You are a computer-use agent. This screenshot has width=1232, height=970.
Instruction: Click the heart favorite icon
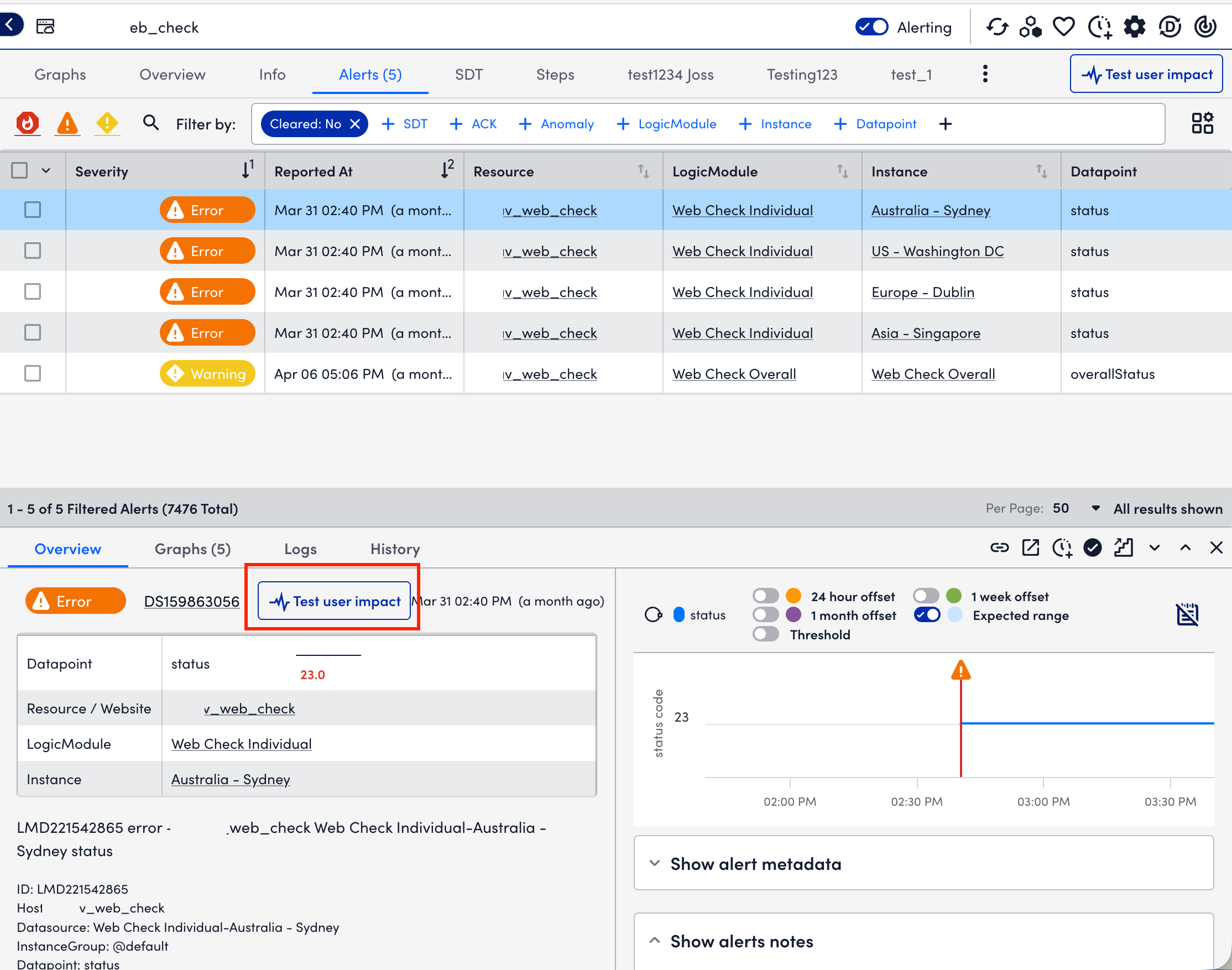(1063, 27)
